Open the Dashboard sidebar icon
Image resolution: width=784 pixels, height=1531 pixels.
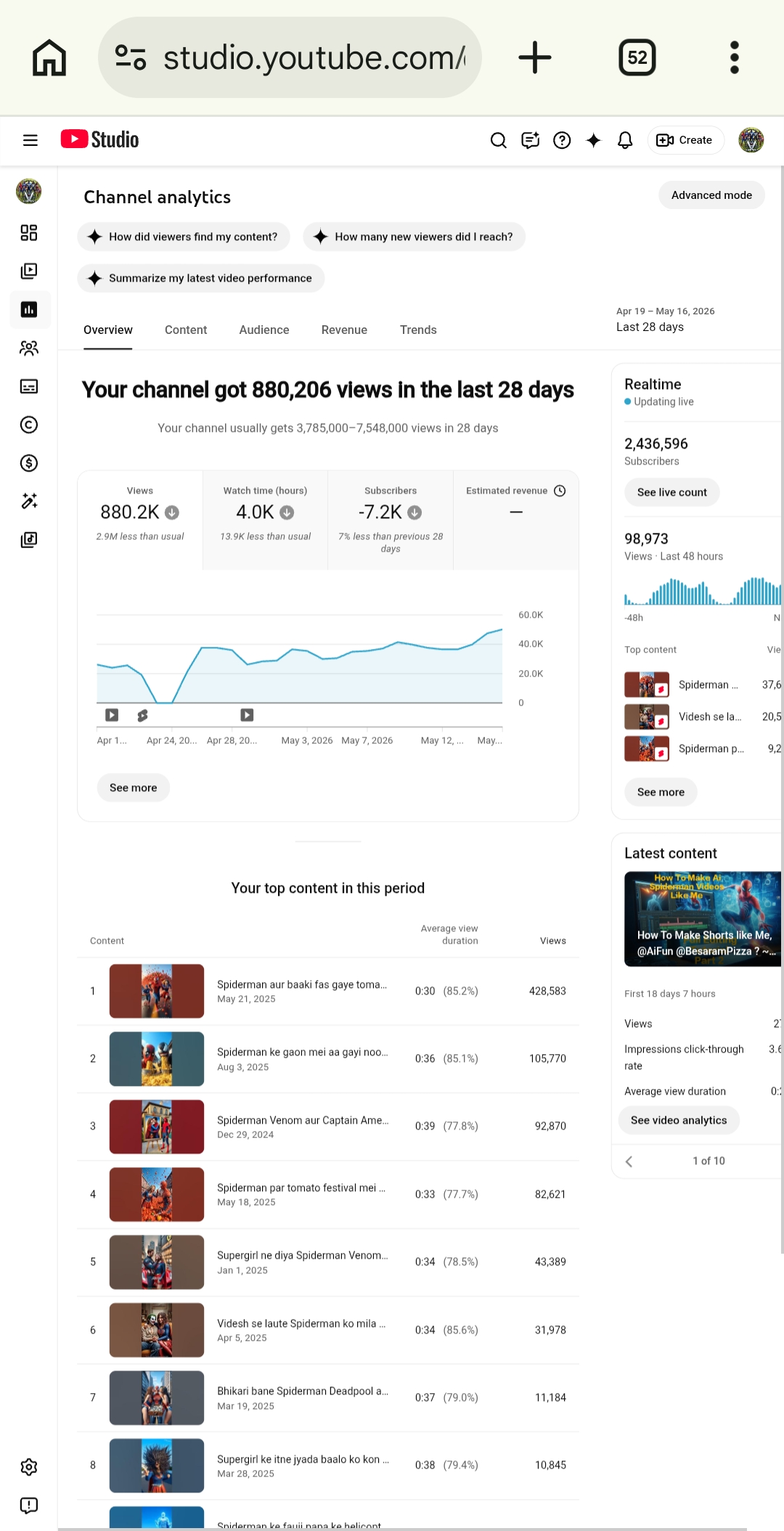[x=29, y=232]
